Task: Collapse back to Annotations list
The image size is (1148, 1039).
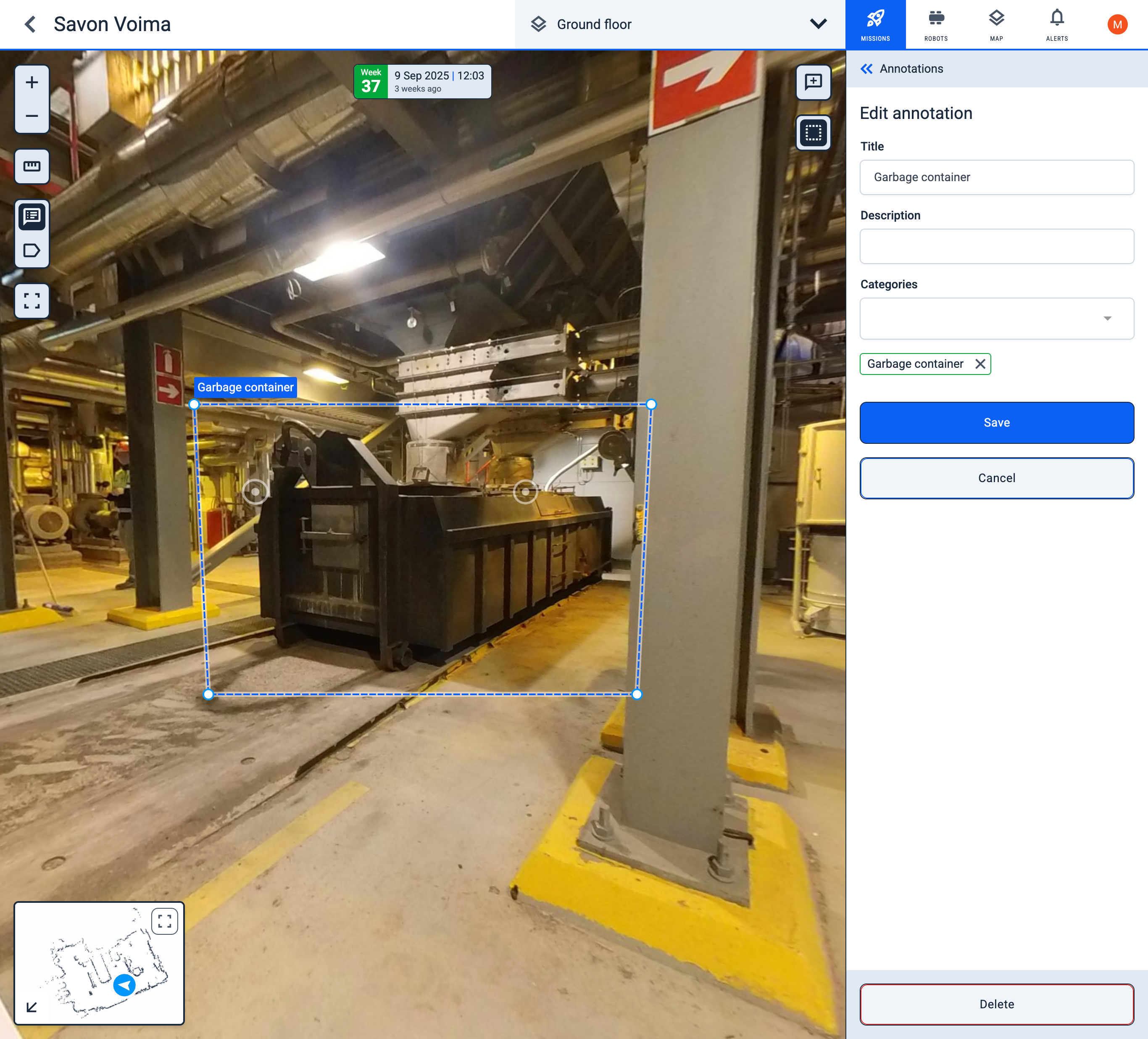Action: 867,69
